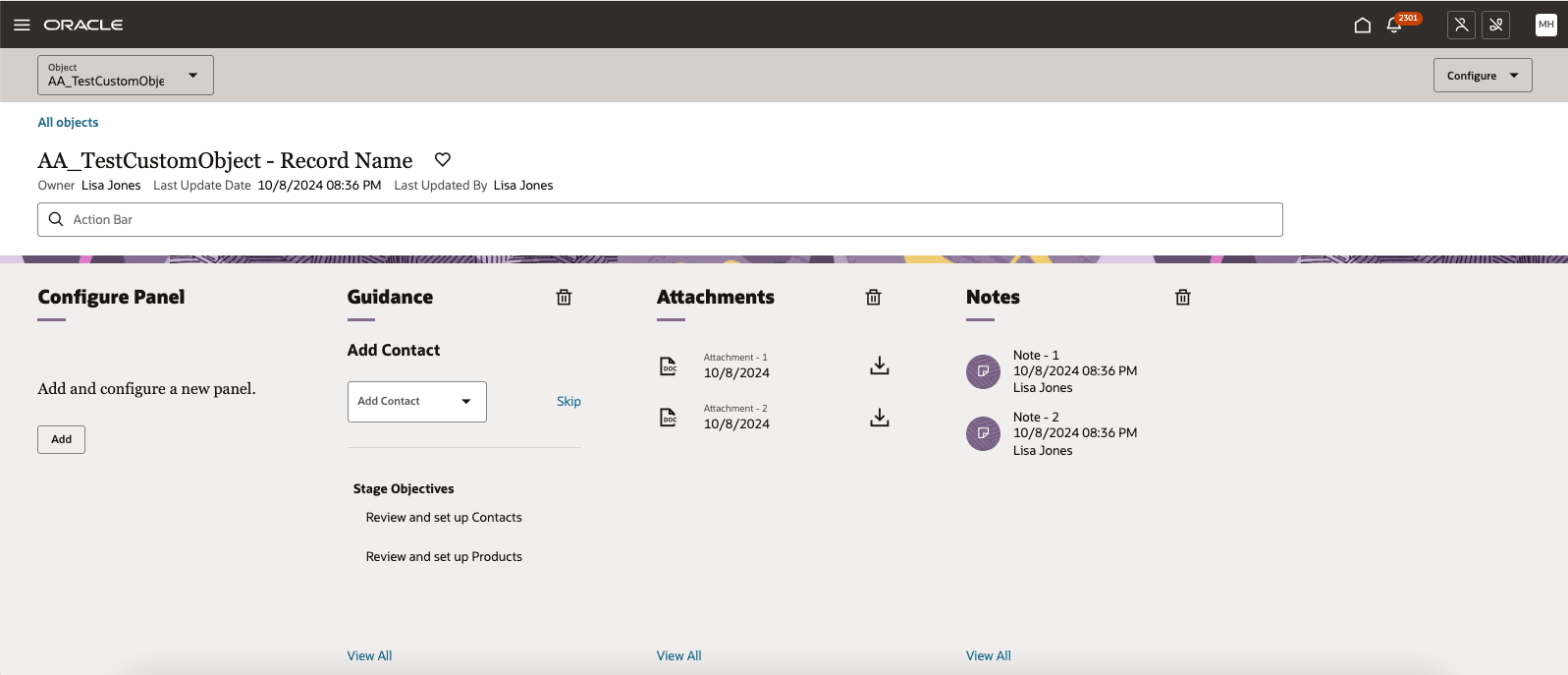Delete the Attachments panel with trash icon
1568x675 pixels.
coord(873,297)
